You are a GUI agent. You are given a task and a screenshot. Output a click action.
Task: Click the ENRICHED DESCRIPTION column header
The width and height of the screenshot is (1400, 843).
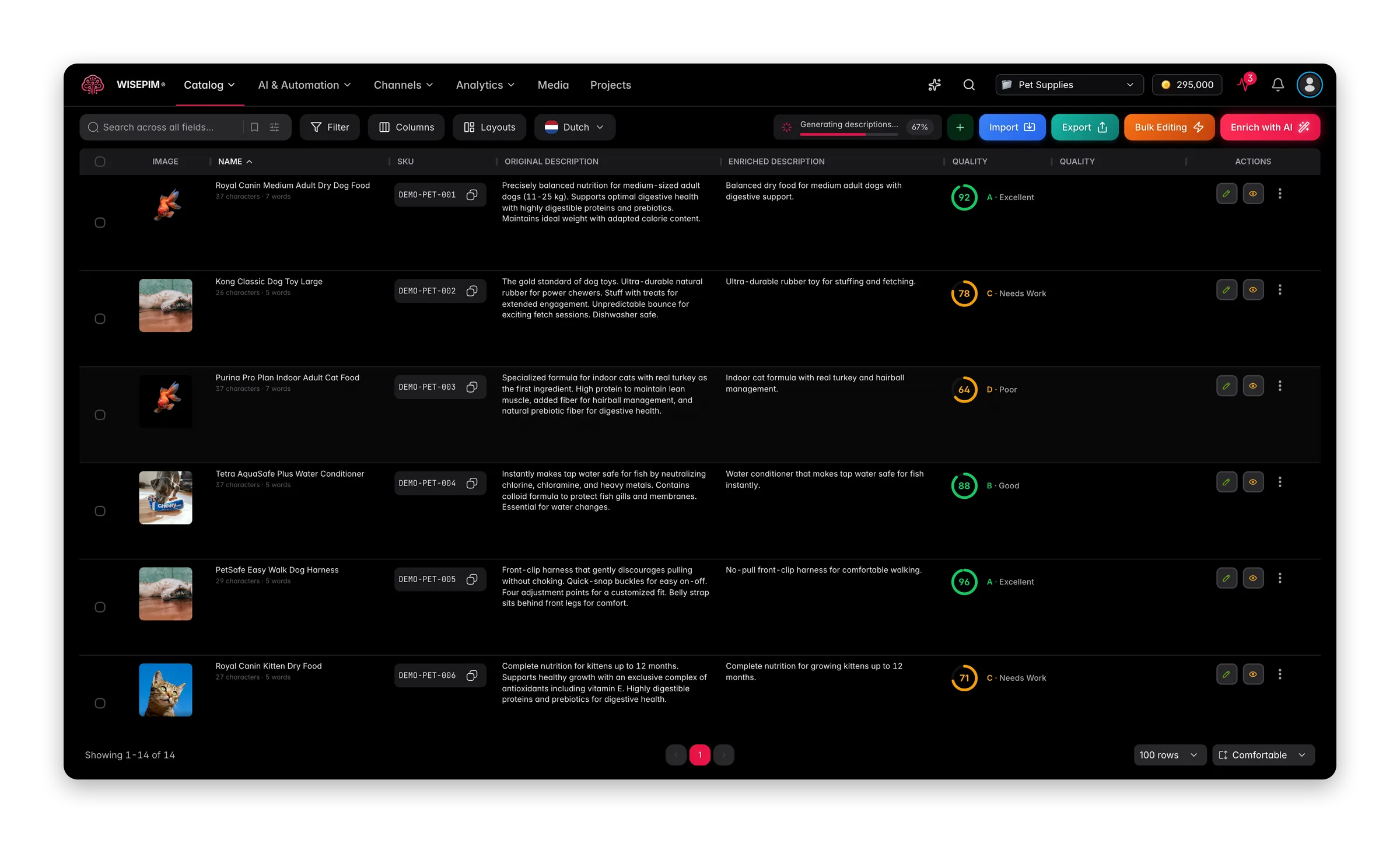[776, 162]
